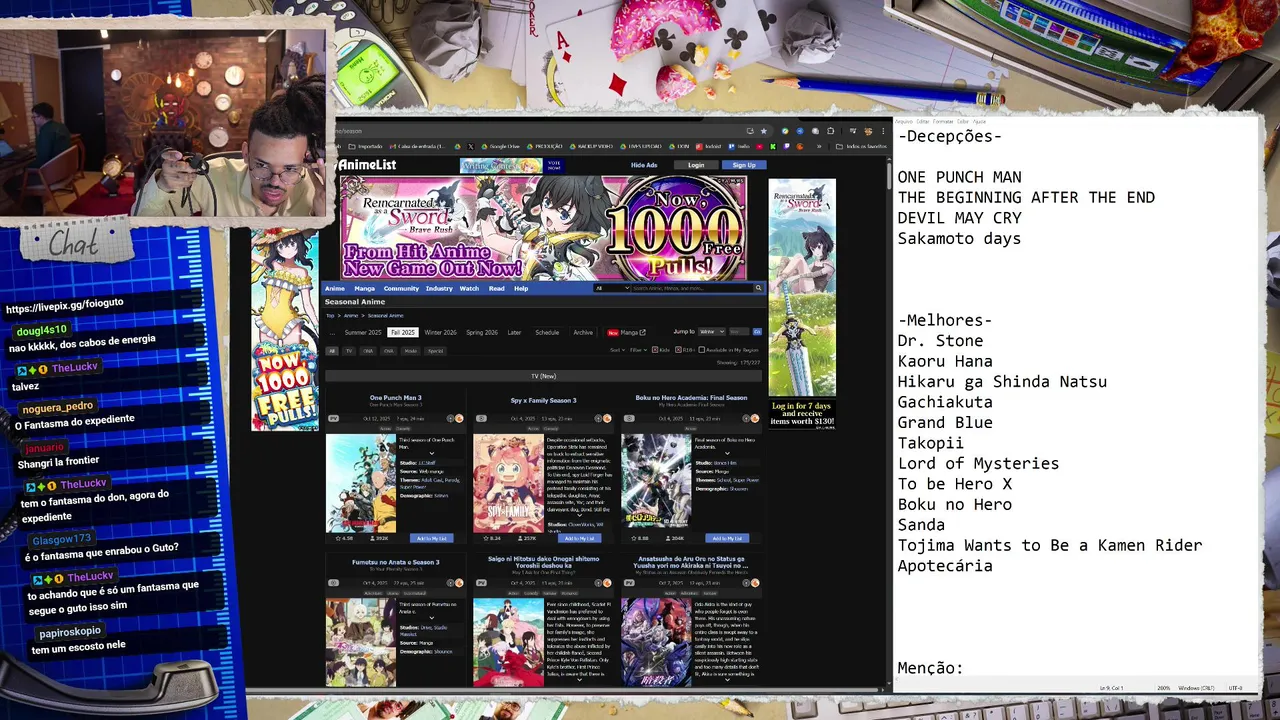
Task: Open the Formatar menu in Notepad
Action: pyautogui.click(x=943, y=121)
